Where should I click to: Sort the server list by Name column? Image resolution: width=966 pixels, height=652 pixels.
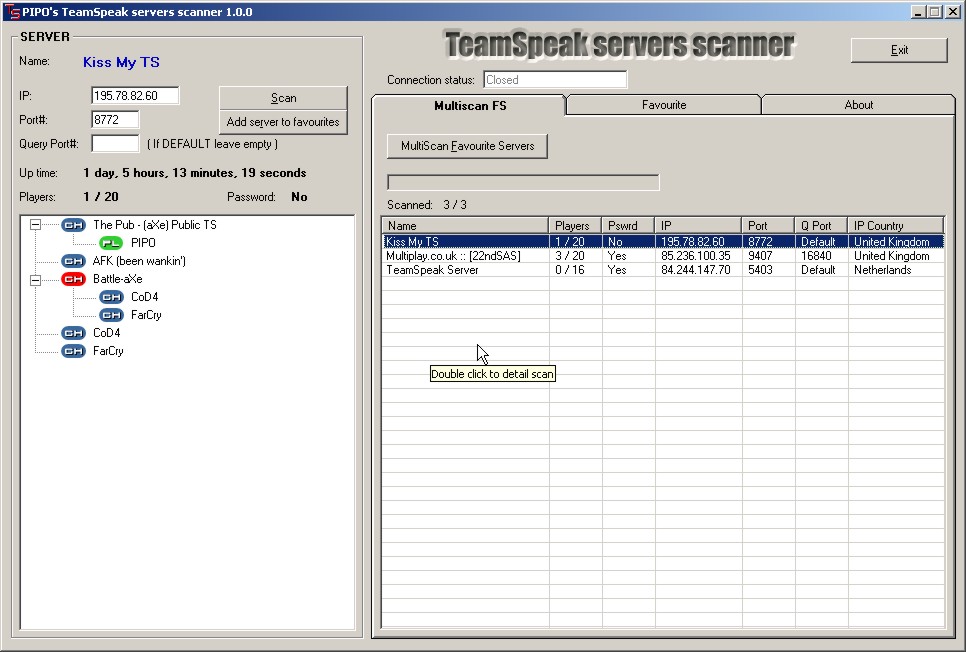coord(465,226)
